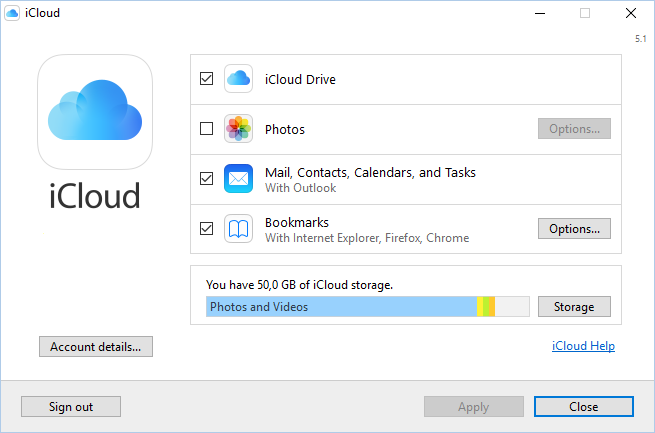
Task: Uncheck the Bookmarks checkbox
Action: [x=207, y=229]
